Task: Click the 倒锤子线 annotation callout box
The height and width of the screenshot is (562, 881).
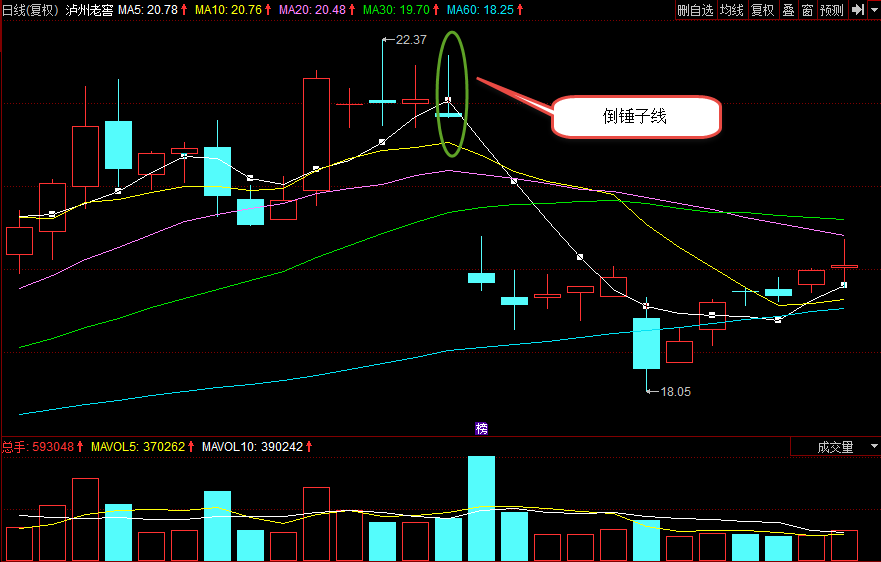Action: point(636,117)
